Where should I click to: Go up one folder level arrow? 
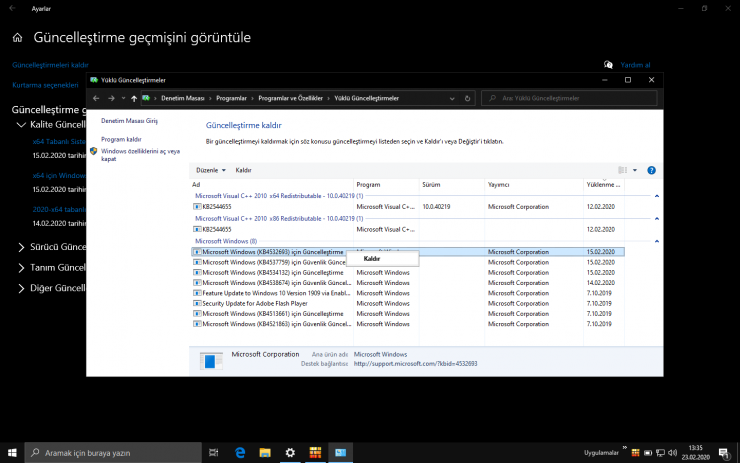pyautogui.click(x=134, y=98)
